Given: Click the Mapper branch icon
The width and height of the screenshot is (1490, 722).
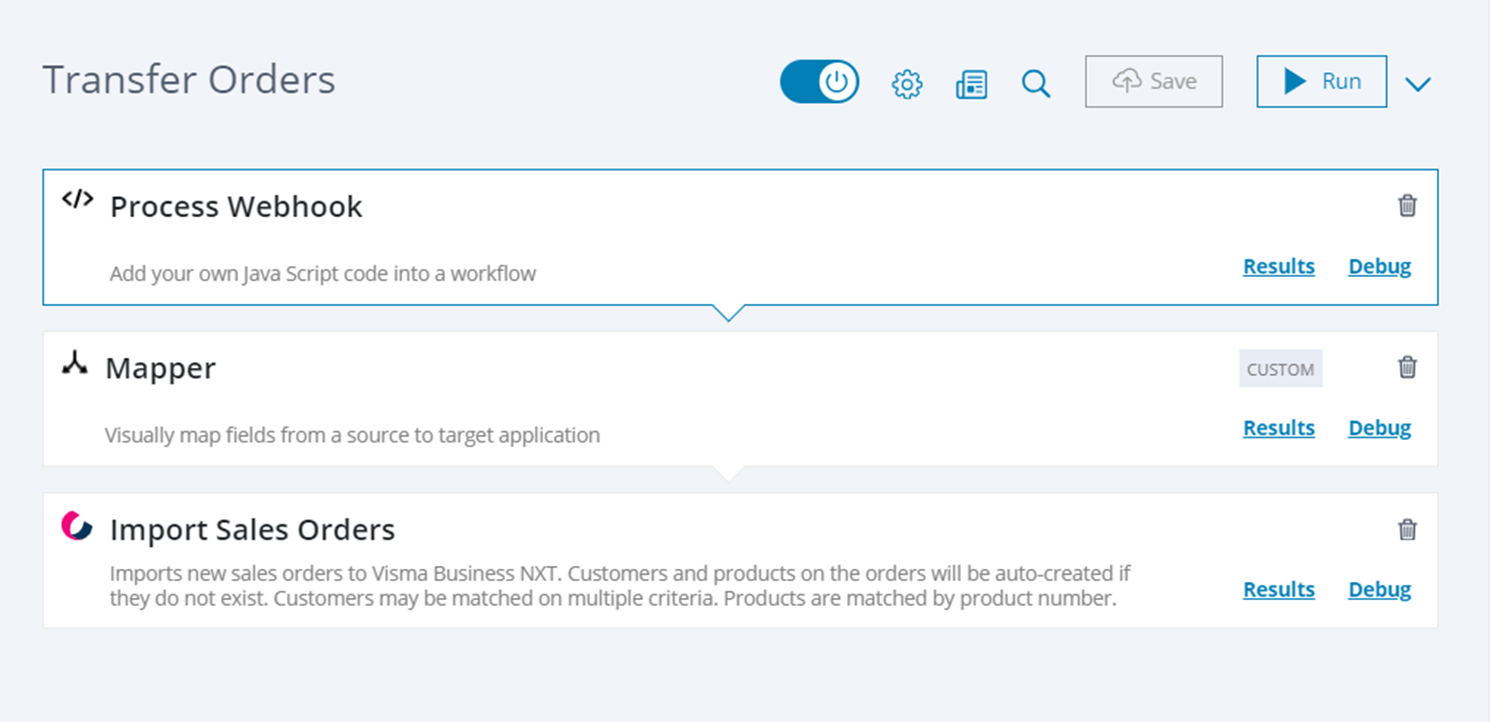Looking at the screenshot, I should [75, 364].
